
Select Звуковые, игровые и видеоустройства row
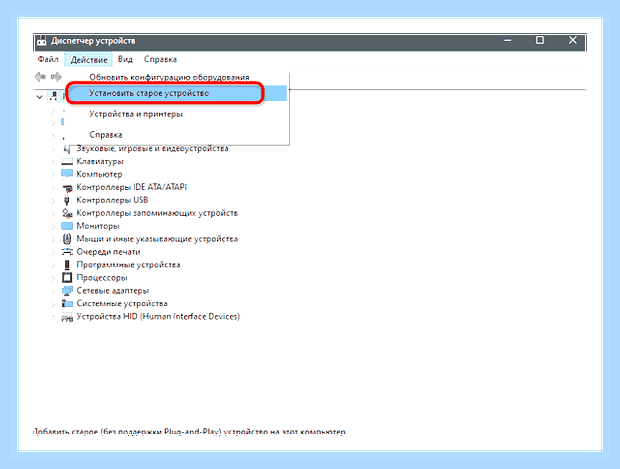click(x=152, y=149)
